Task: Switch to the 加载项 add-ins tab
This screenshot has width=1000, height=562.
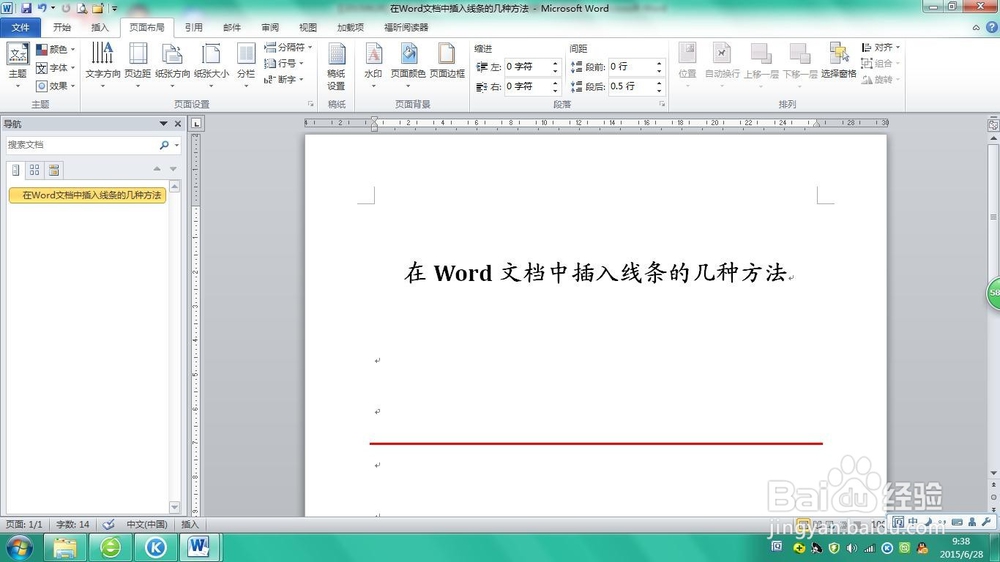Action: pos(350,27)
